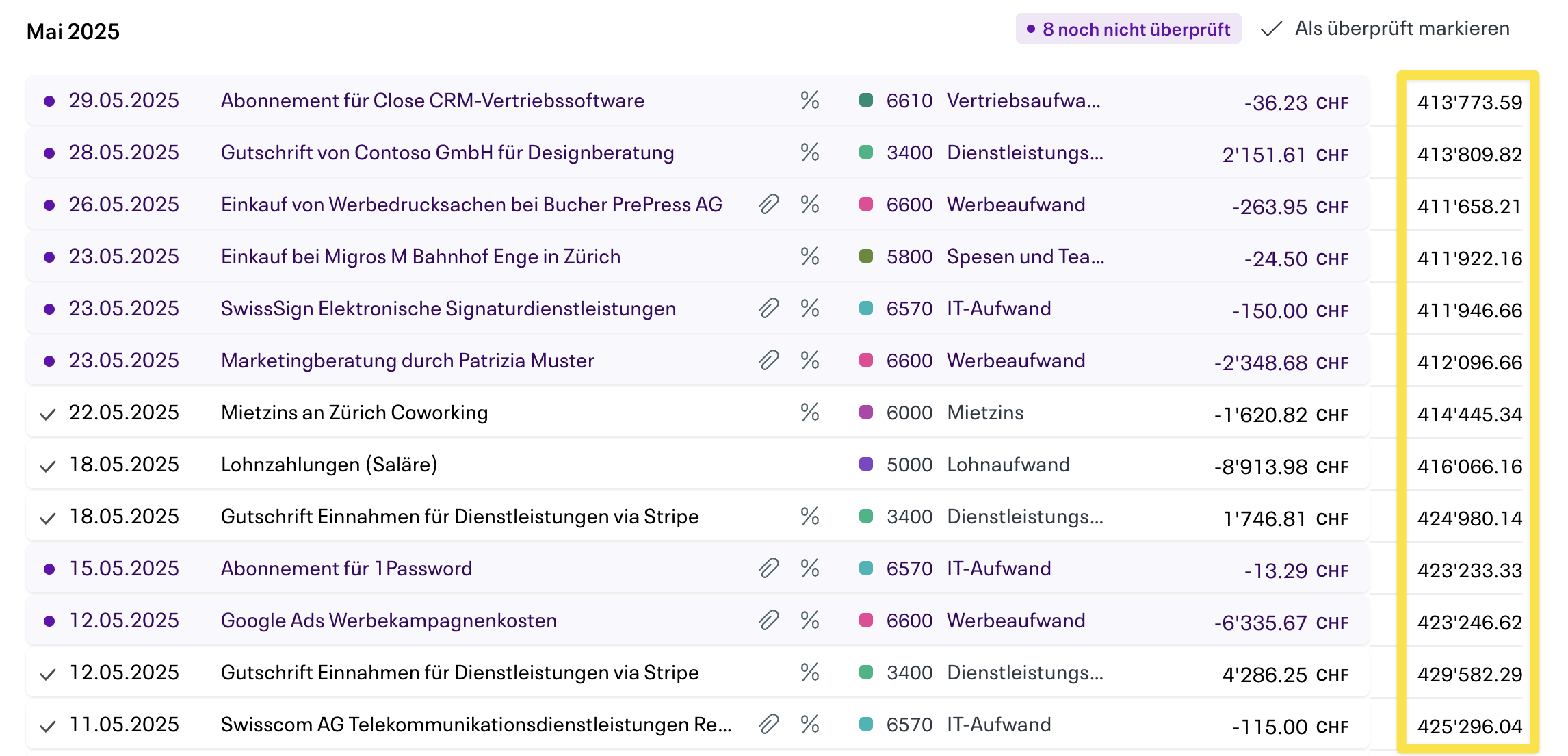Screen dimensions: 1568x756
Task: Uncheck reviewed checkmark on Lohnzahlungen row
Action: [48, 467]
